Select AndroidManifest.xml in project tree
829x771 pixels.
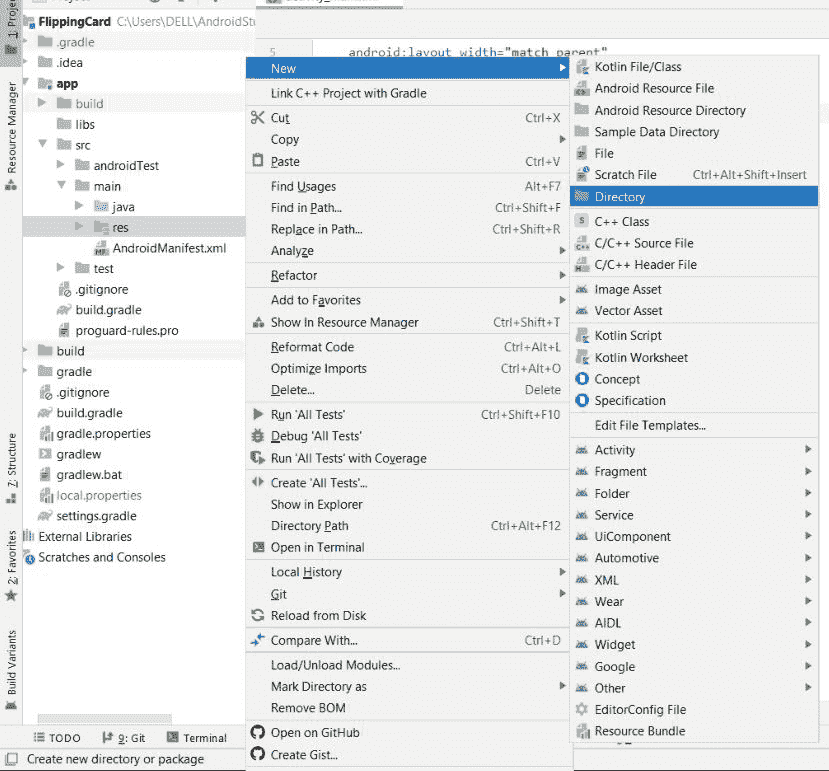coord(169,248)
